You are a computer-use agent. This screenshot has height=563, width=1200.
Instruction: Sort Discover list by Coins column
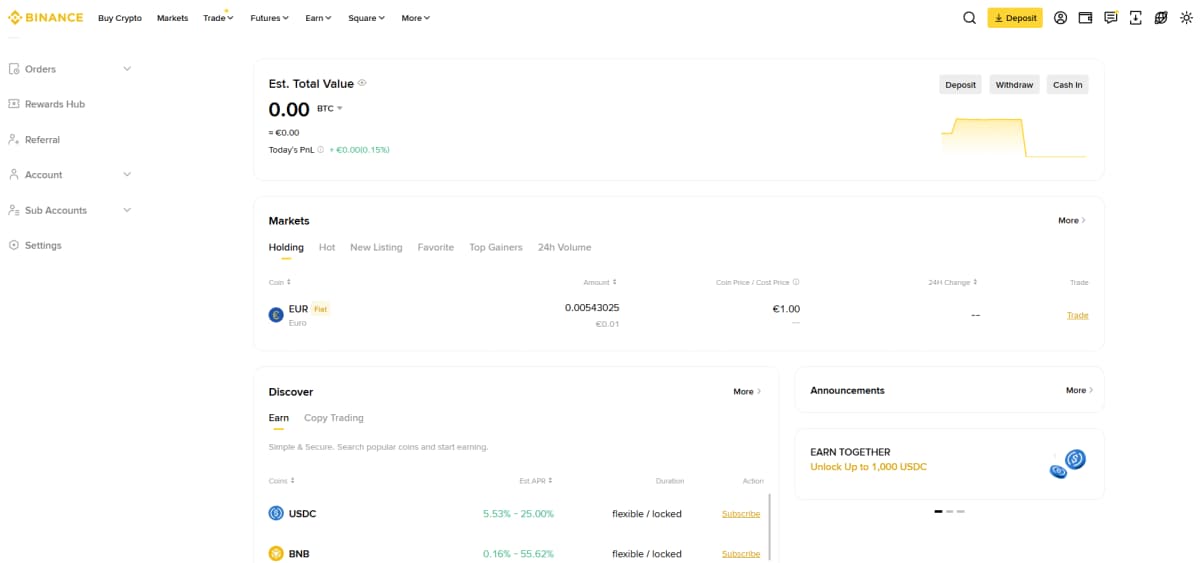click(282, 481)
